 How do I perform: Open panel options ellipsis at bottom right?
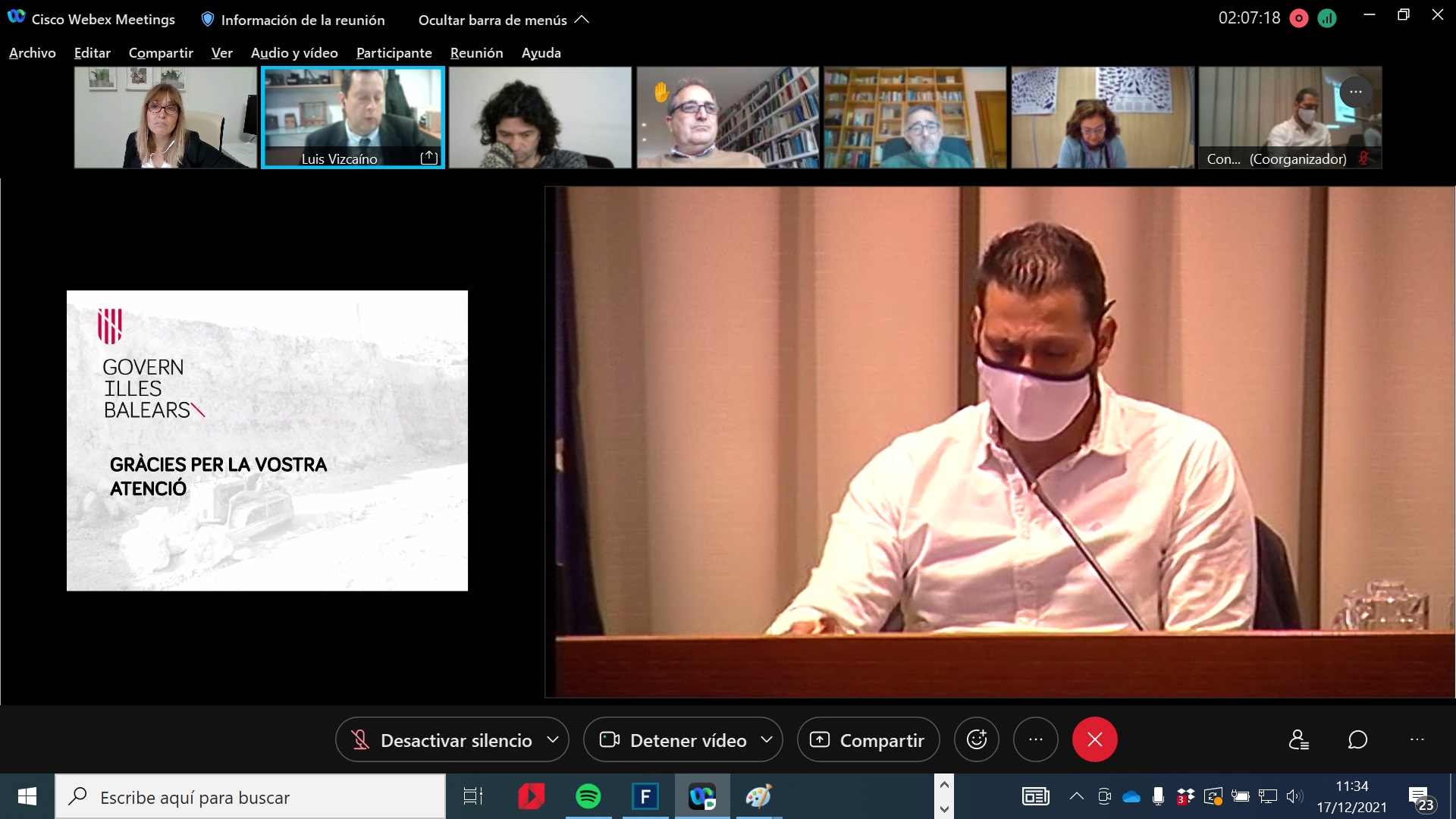(x=1417, y=739)
